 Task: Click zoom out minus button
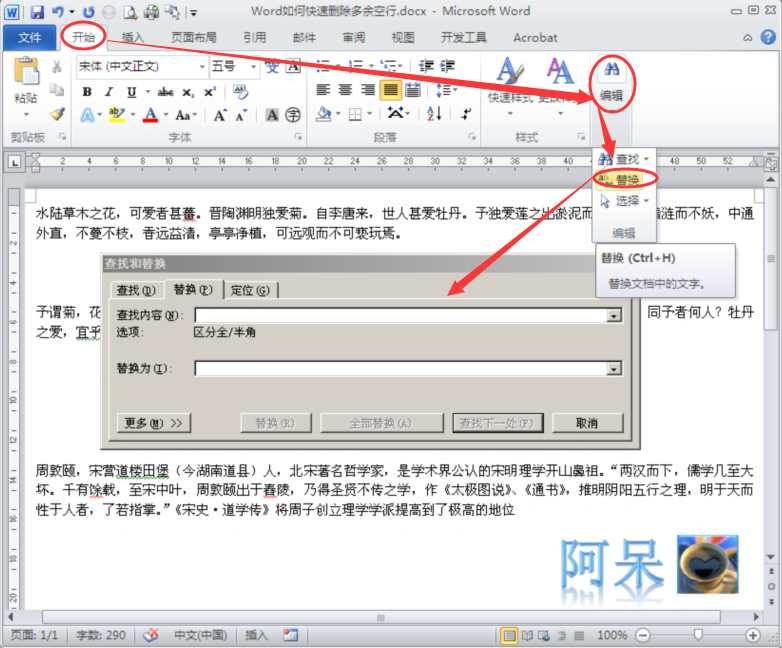(643, 635)
